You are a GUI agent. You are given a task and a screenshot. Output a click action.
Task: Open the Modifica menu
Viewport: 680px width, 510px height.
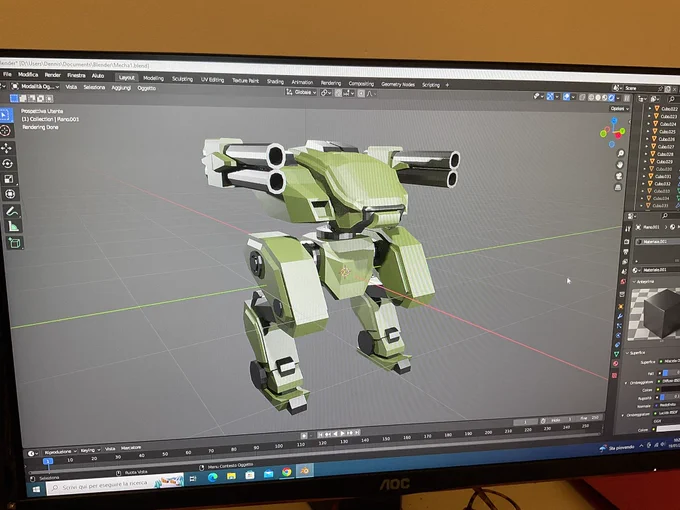[28, 75]
